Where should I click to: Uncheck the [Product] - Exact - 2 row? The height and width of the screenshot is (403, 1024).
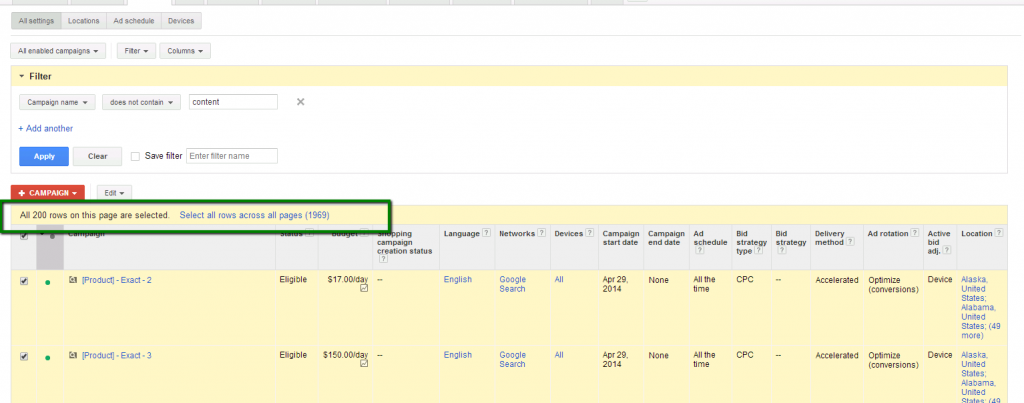[24, 280]
